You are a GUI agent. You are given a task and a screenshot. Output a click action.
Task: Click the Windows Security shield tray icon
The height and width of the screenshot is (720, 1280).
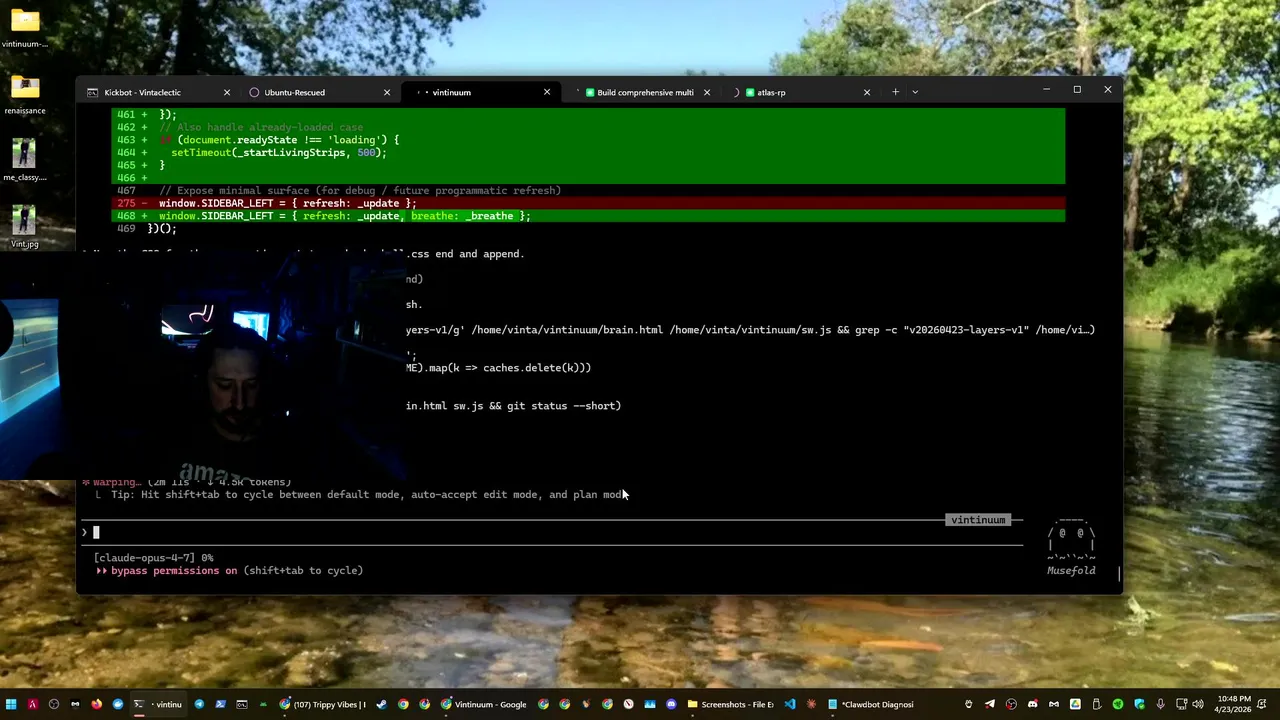tap(1139, 704)
